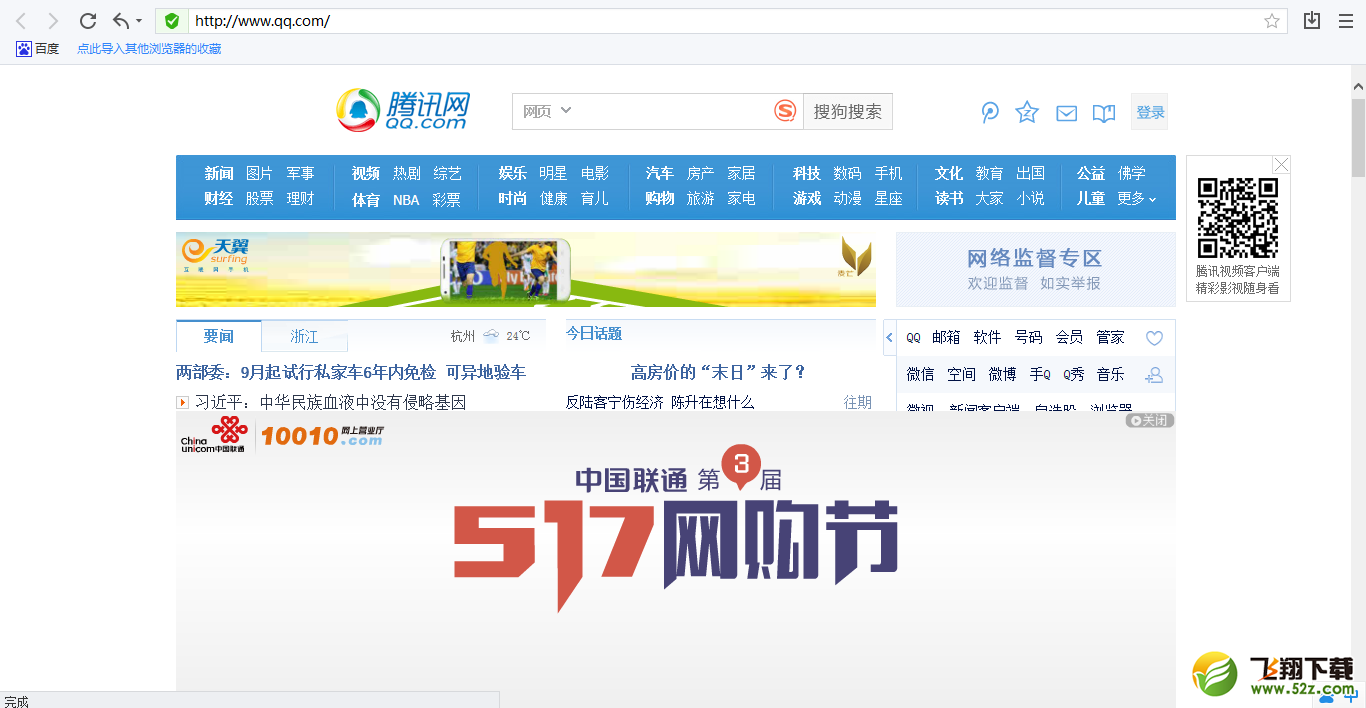Click the gold emblem logo on the football banner
Viewport: 1366px width, 708px height.
[856, 256]
